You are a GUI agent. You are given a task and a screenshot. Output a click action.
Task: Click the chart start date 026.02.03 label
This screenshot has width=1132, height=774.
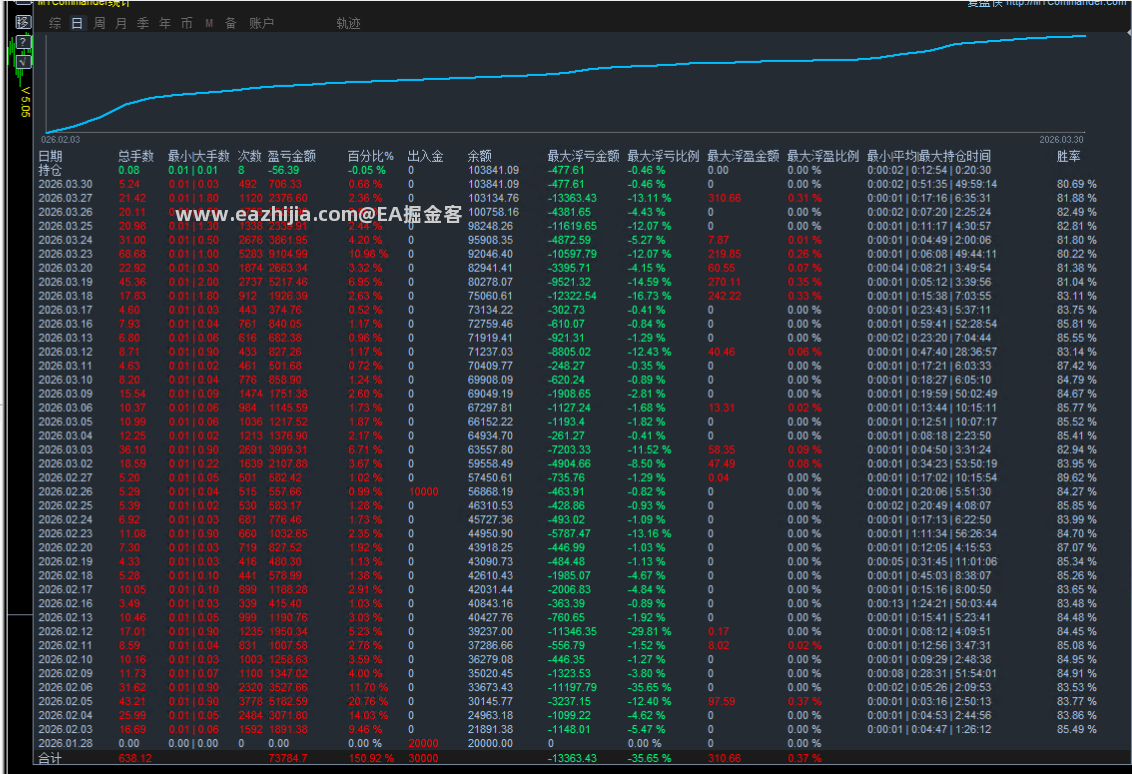pyautogui.click(x=61, y=139)
